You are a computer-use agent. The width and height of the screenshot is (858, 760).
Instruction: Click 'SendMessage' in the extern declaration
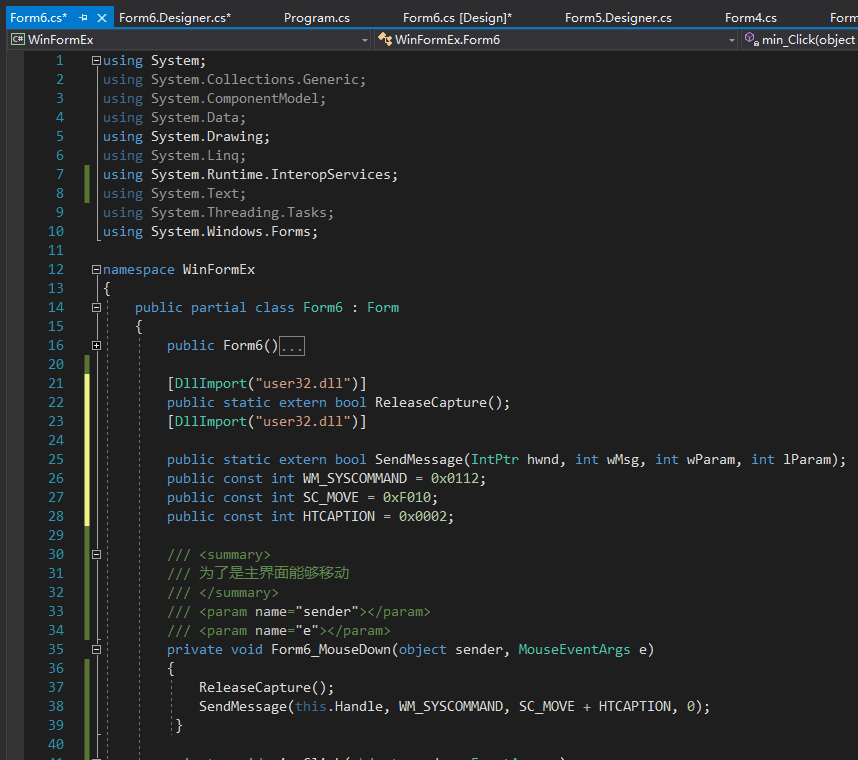(x=419, y=460)
